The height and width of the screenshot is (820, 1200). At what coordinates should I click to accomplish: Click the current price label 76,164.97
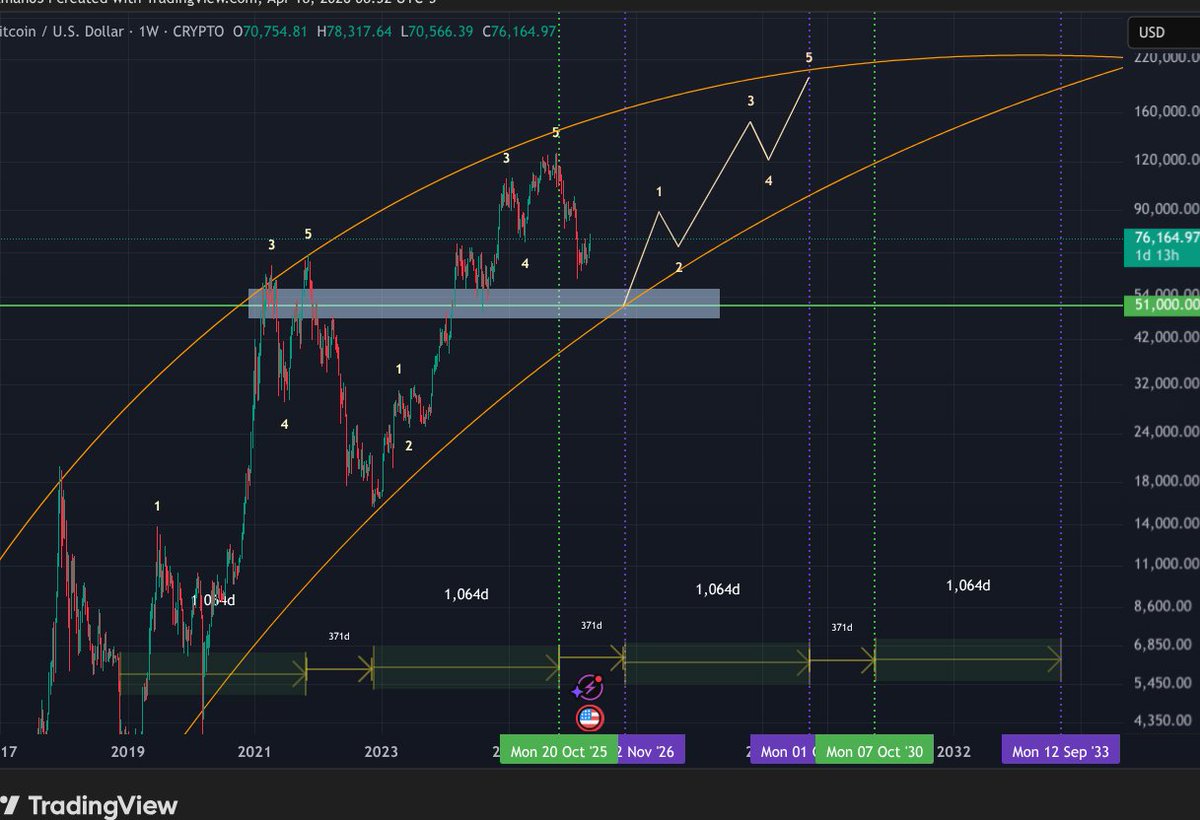[1164, 238]
